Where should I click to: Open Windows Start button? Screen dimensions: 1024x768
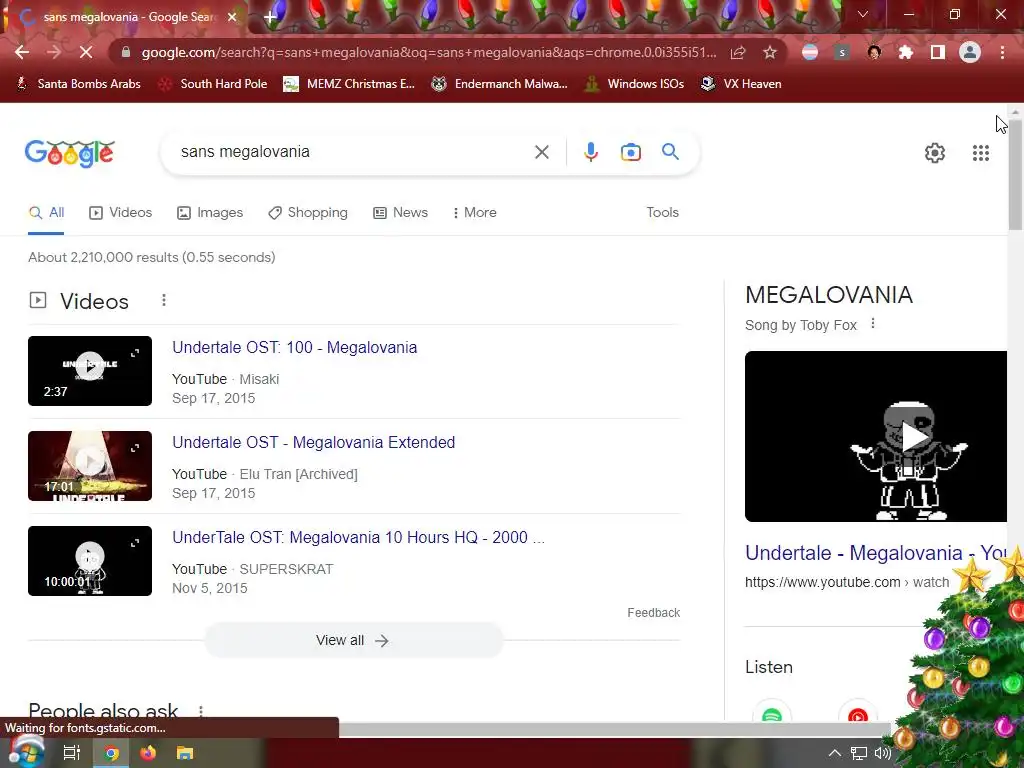(26, 752)
